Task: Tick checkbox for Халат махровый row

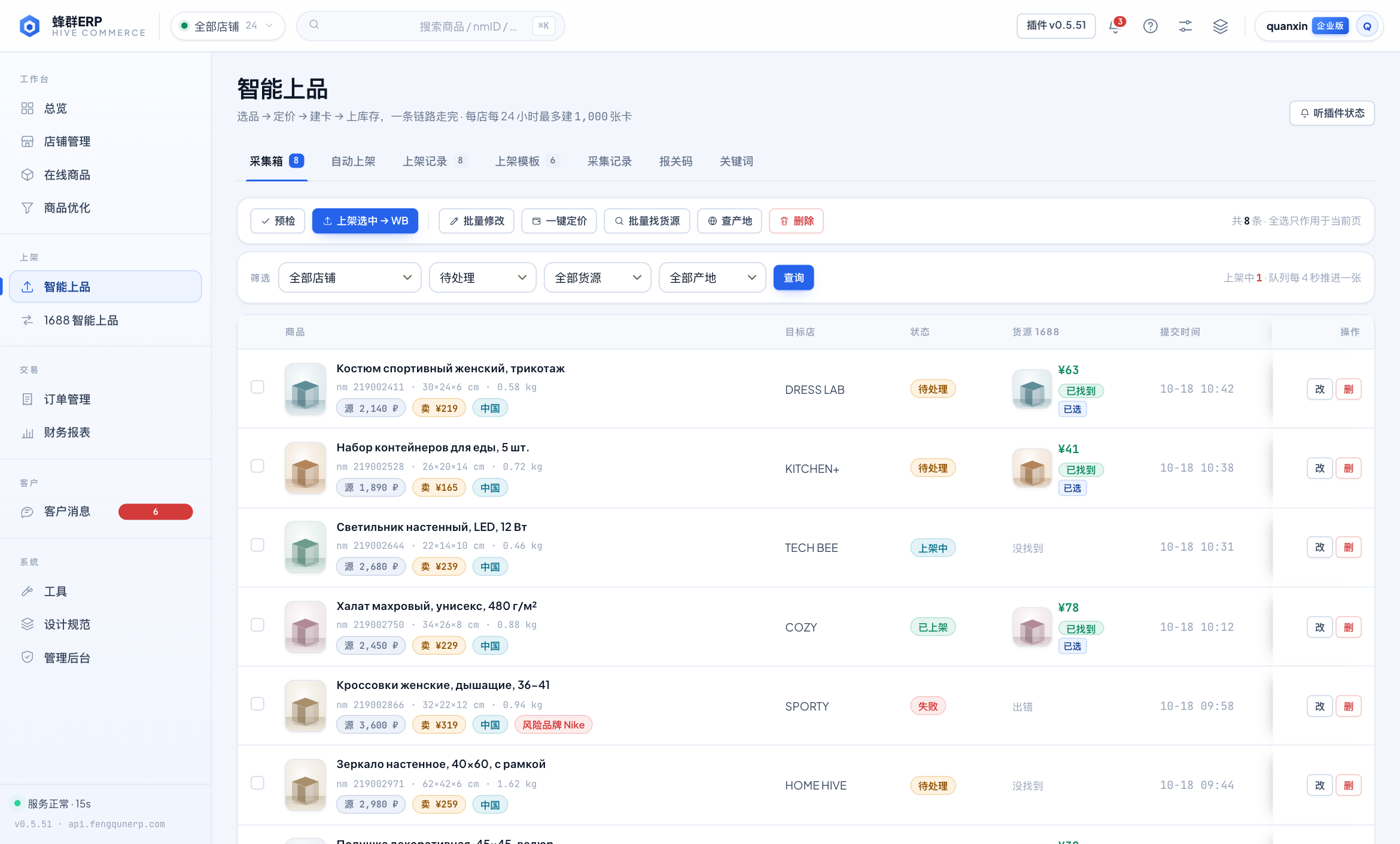Action: coord(257,624)
